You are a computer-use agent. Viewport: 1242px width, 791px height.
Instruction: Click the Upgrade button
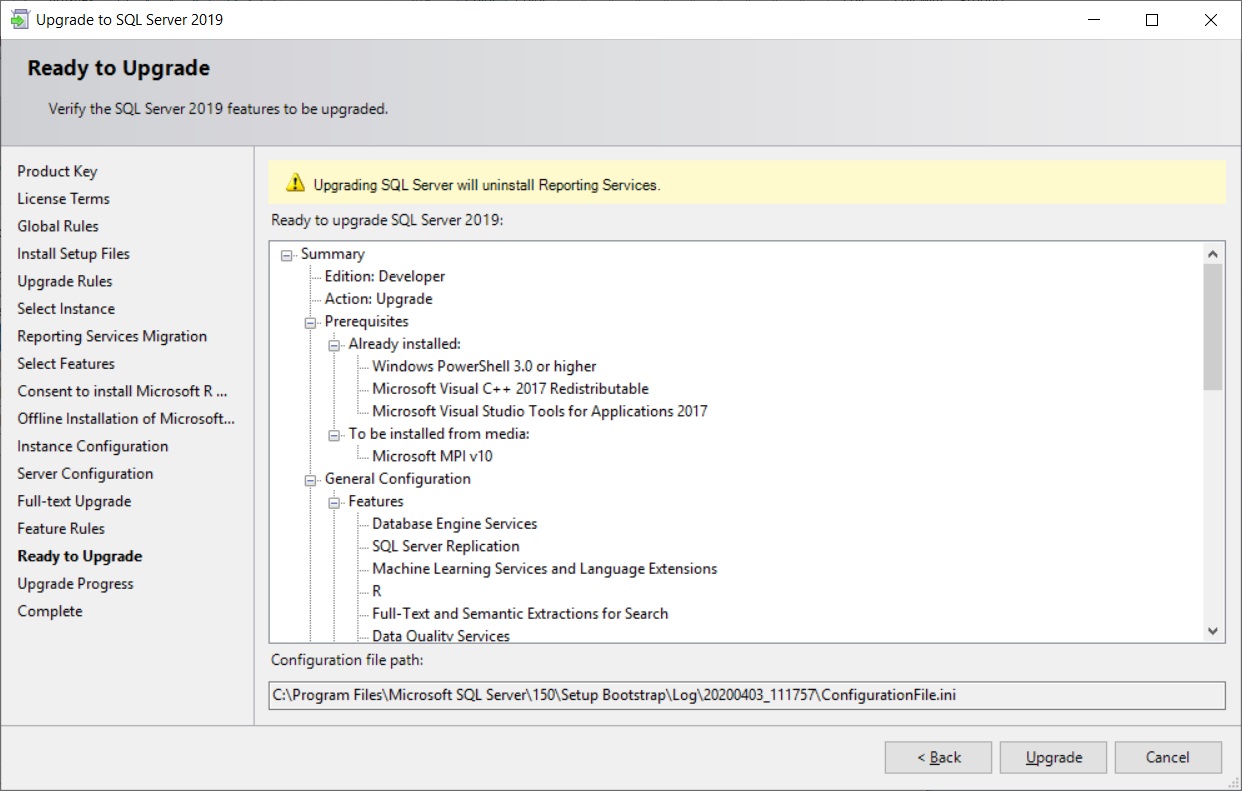(1054, 757)
